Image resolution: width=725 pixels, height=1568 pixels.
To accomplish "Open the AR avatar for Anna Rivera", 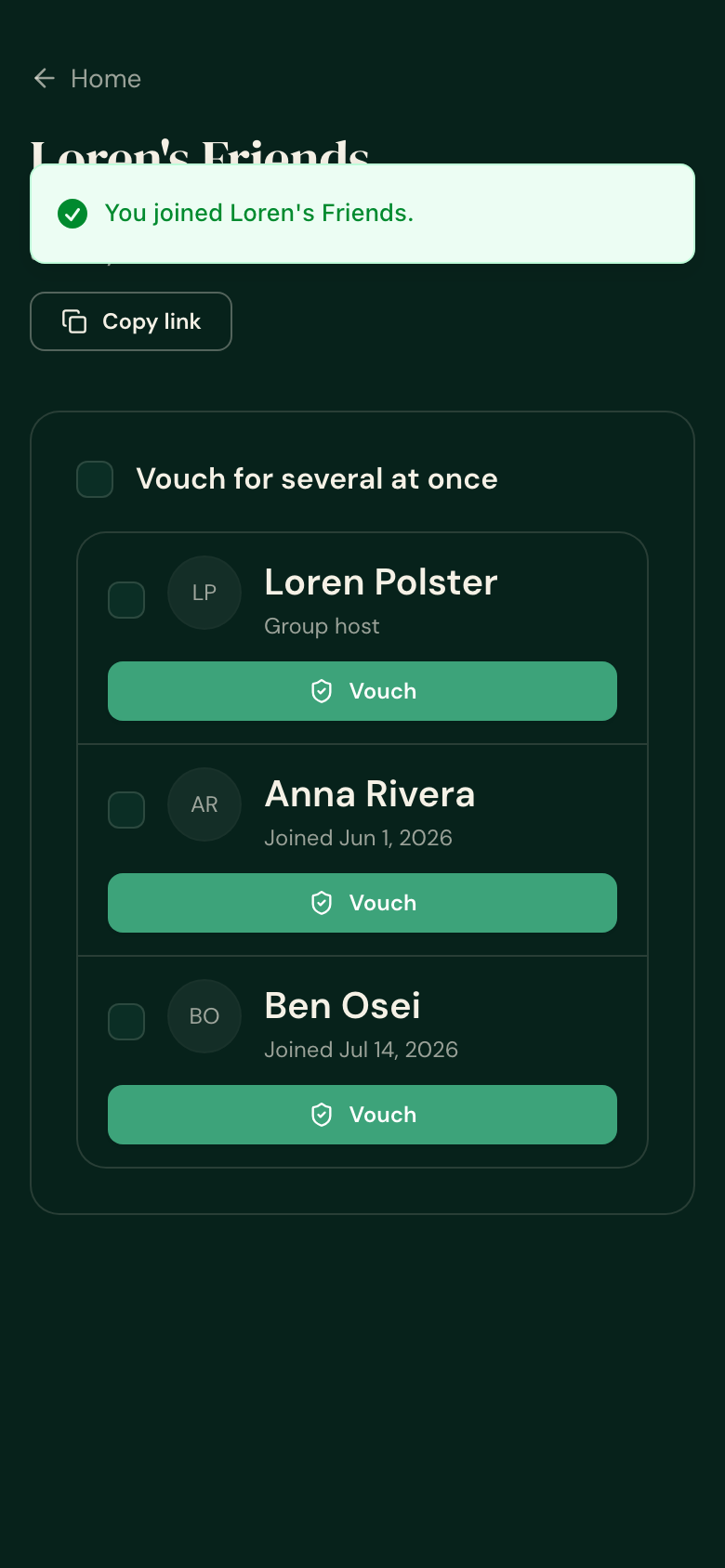I will (x=204, y=804).
